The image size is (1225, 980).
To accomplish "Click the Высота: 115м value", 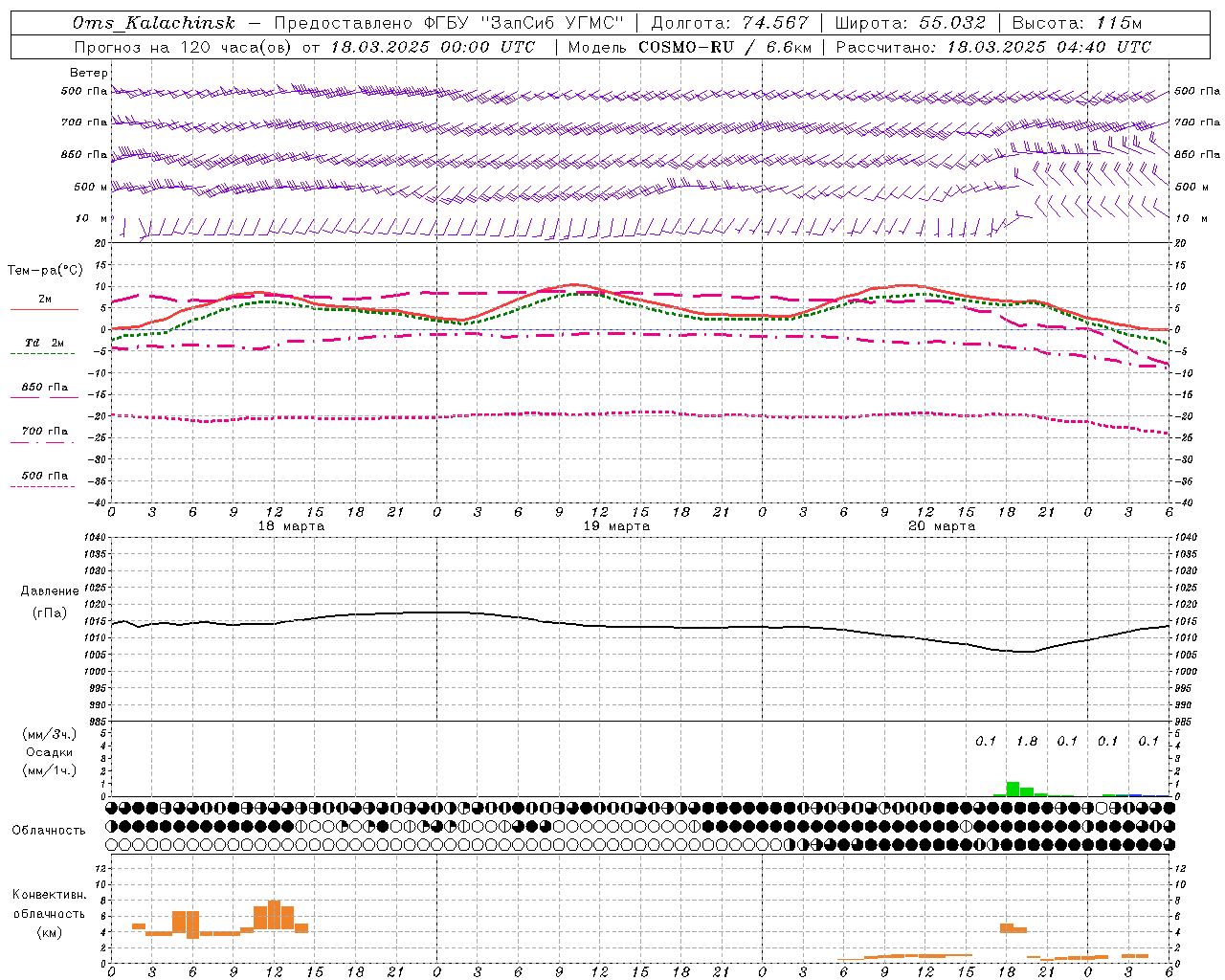I will 1077,23.
